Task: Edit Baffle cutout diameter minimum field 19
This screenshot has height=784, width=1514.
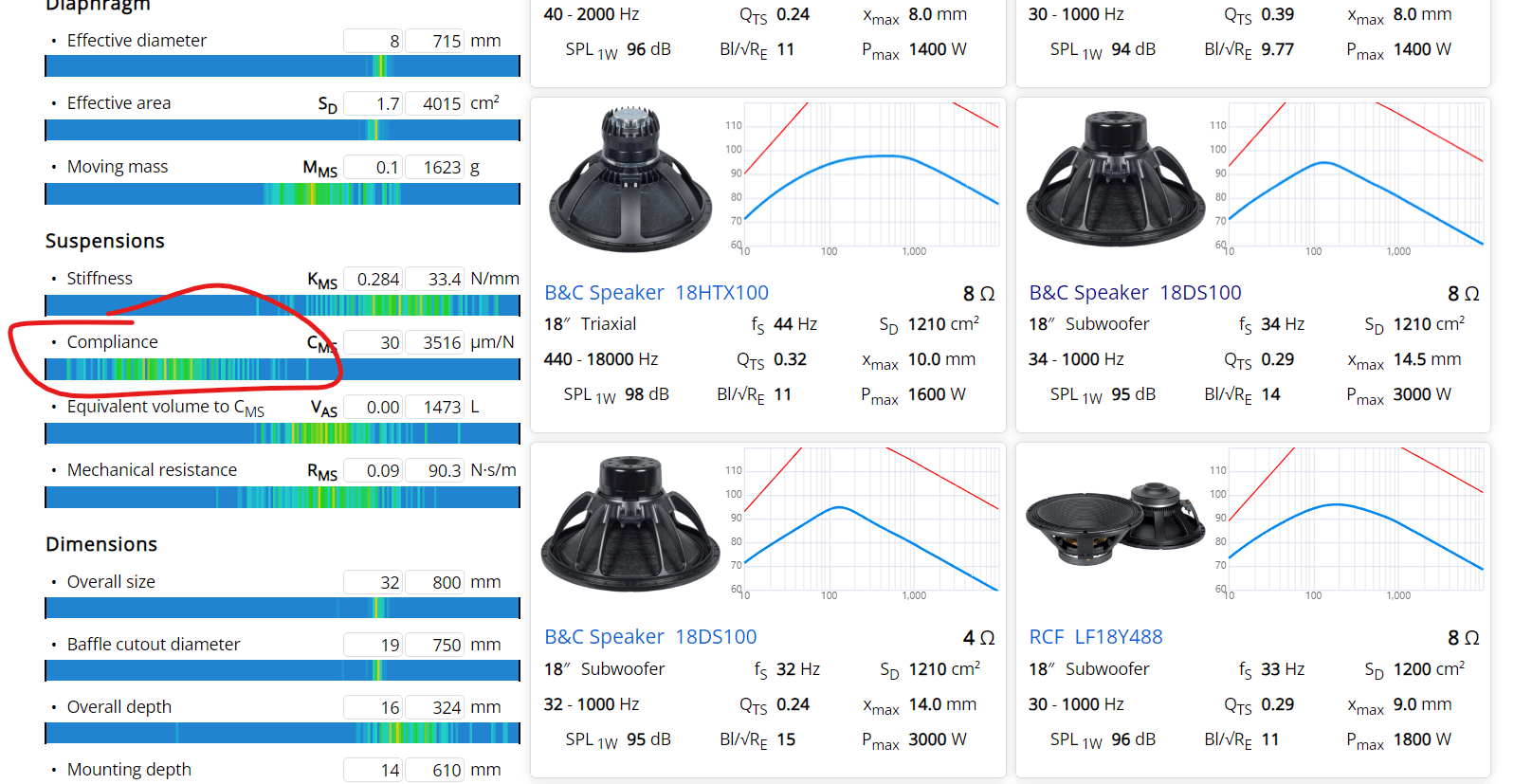Action: (x=373, y=645)
